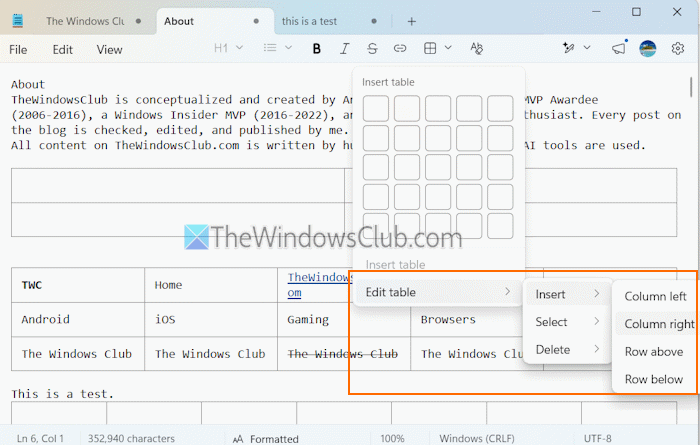700x445 pixels.
Task: Click the vertical scrollbar thumb
Action: pyautogui.click(x=691, y=87)
